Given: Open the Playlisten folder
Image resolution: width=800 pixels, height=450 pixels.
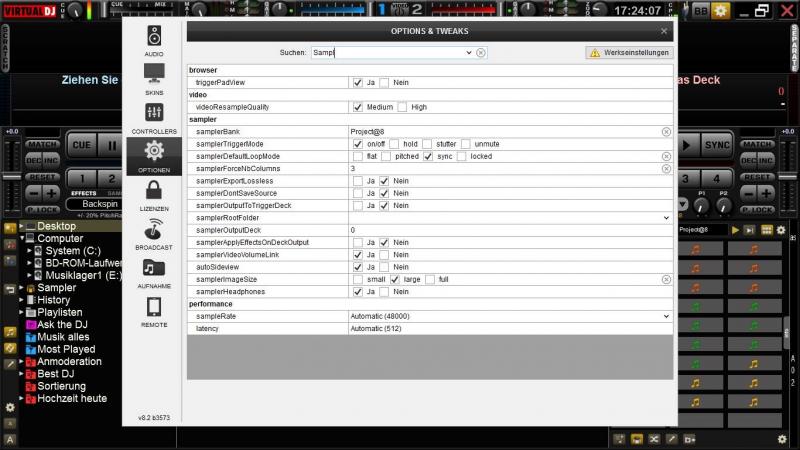Looking at the screenshot, I should tap(60, 312).
